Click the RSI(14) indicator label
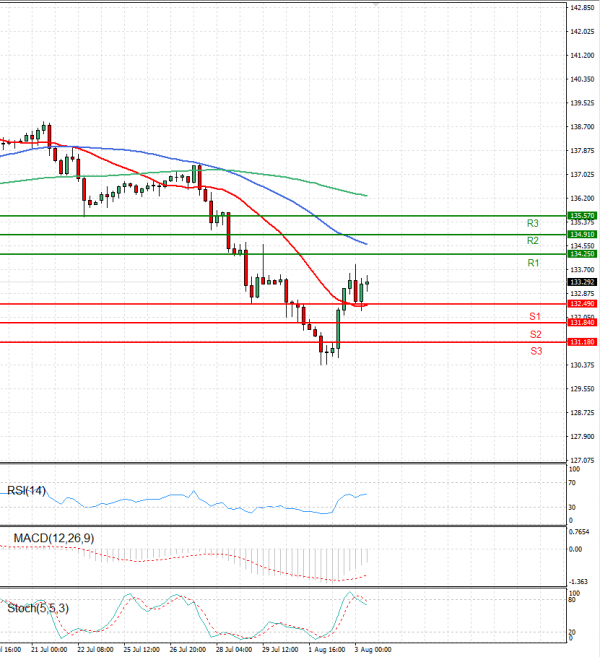Viewport: 600px width, 657px height. 26,491
